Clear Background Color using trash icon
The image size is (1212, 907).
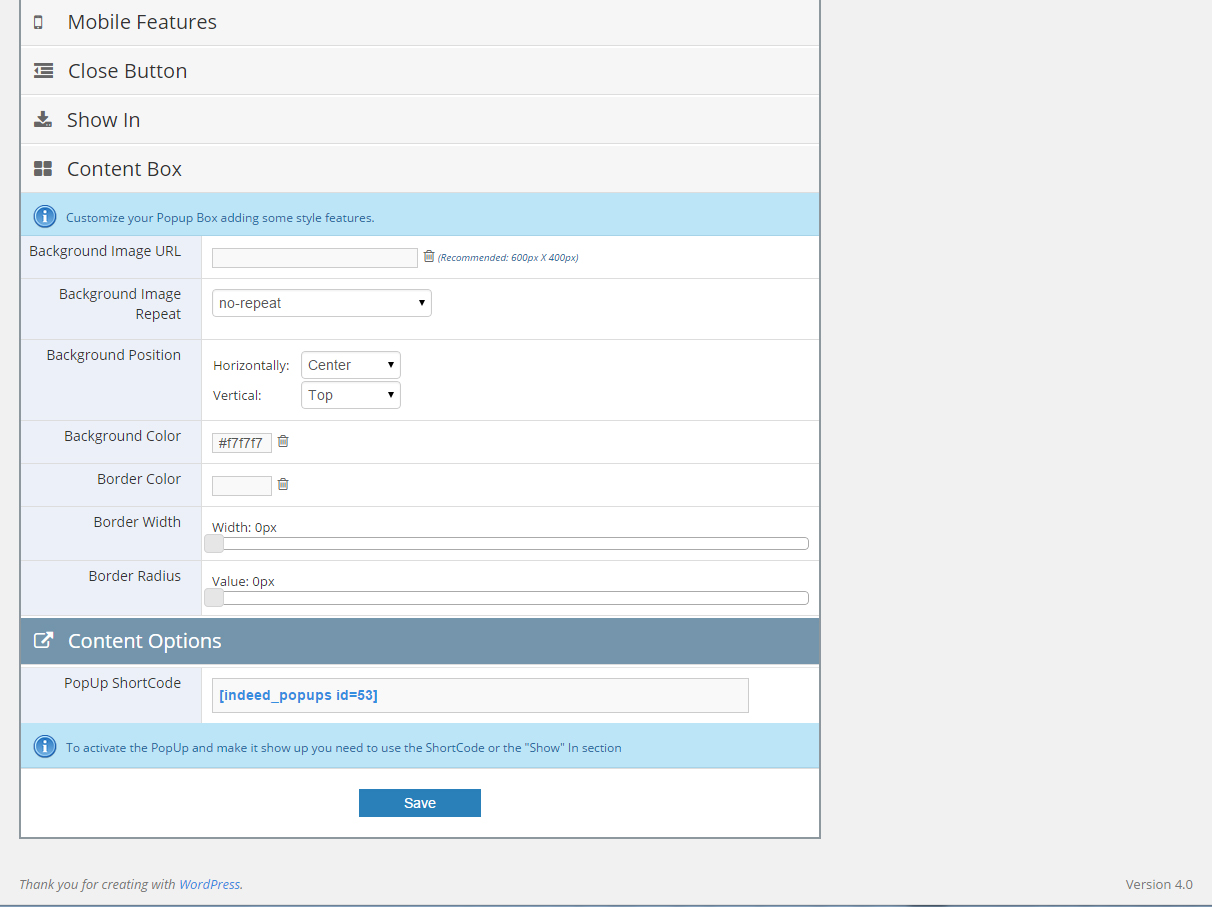tap(283, 441)
